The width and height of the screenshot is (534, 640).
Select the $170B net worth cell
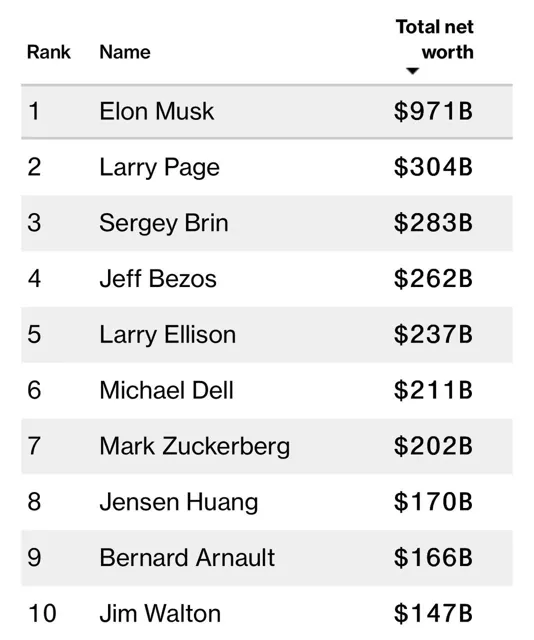click(433, 502)
